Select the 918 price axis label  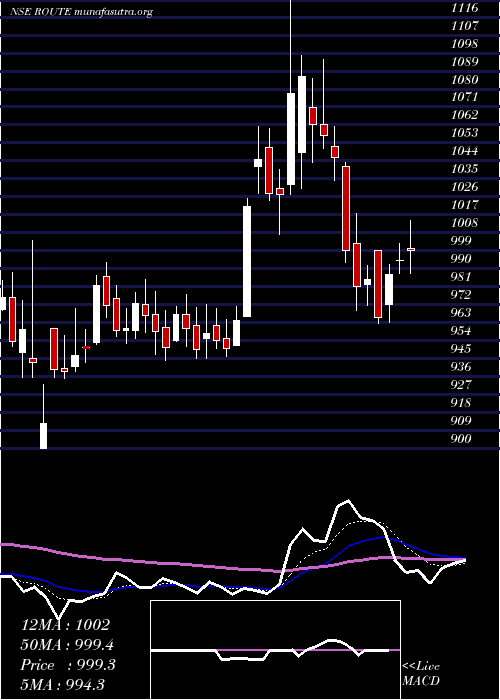[462, 403]
